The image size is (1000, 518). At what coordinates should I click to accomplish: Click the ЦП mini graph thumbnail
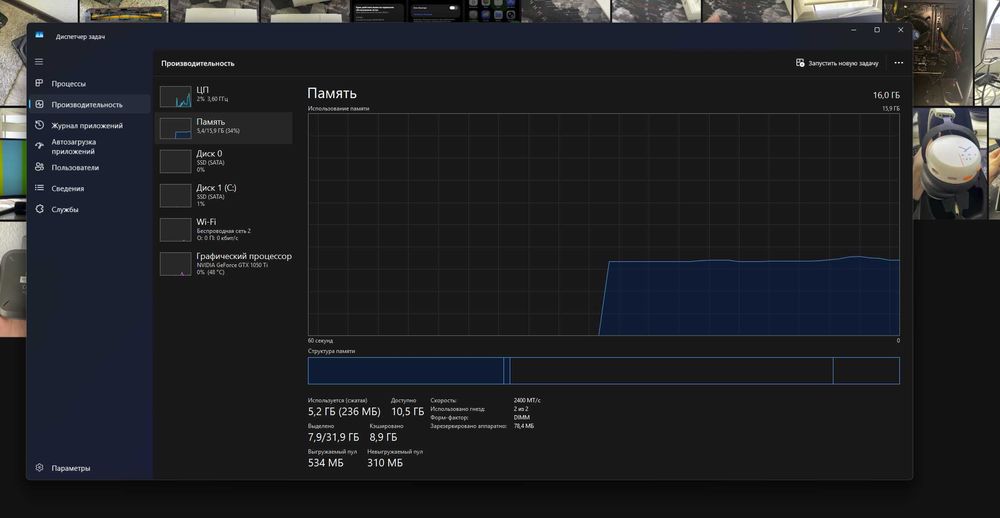point(175,96)
